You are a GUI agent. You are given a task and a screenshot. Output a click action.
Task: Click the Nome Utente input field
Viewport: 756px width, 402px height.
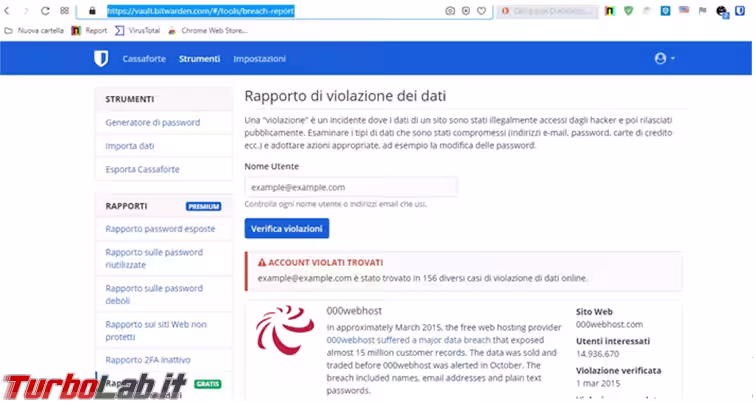coord(351,187)
